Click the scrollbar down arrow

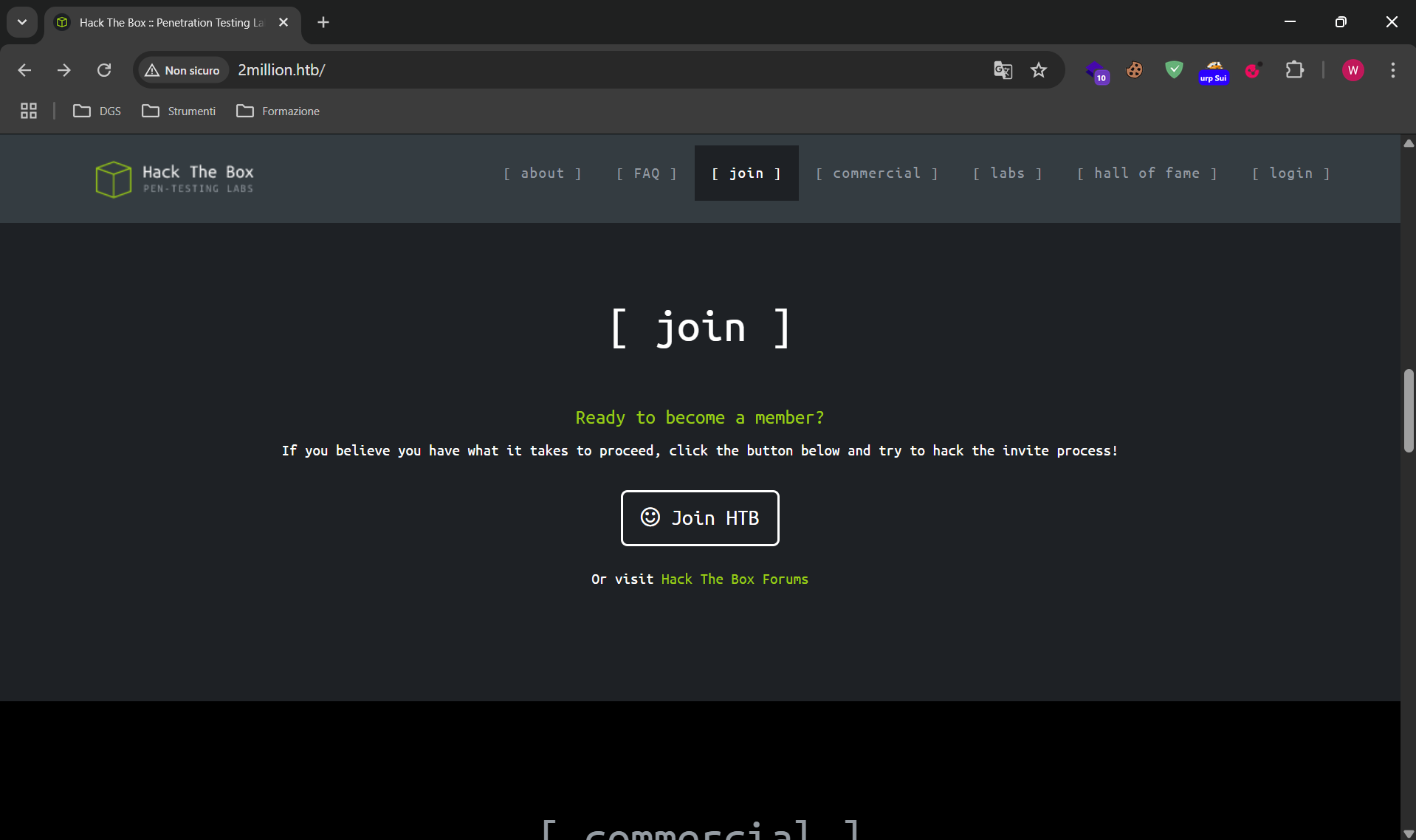point(1409,833)
